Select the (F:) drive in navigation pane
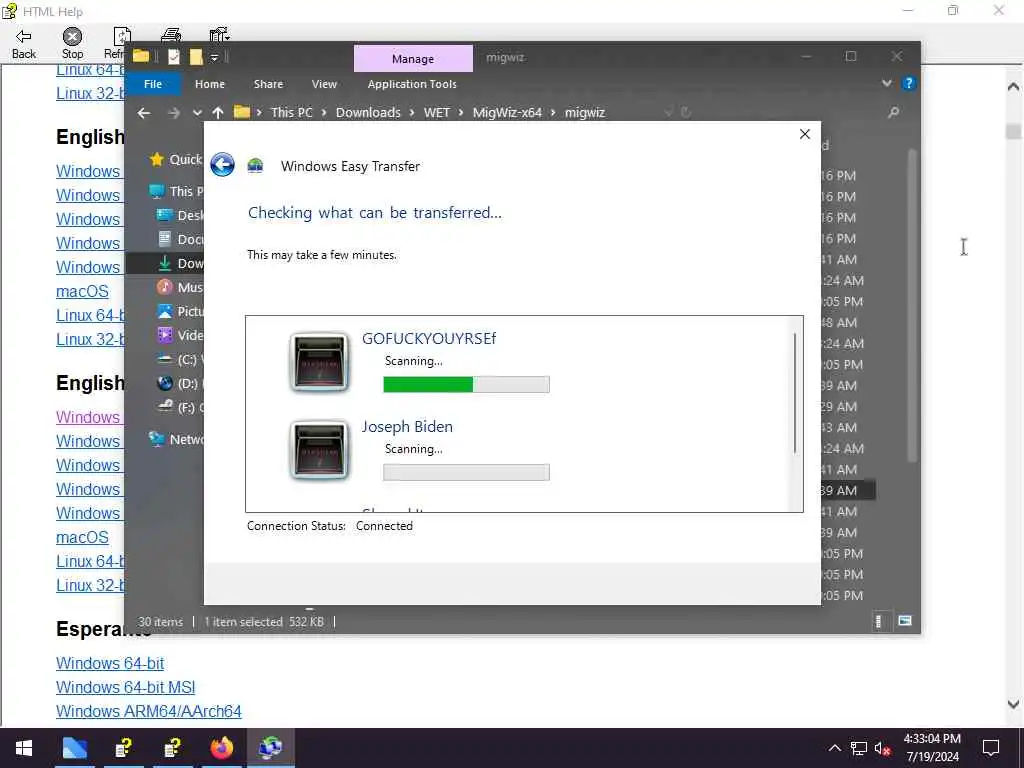 point(180,408)
